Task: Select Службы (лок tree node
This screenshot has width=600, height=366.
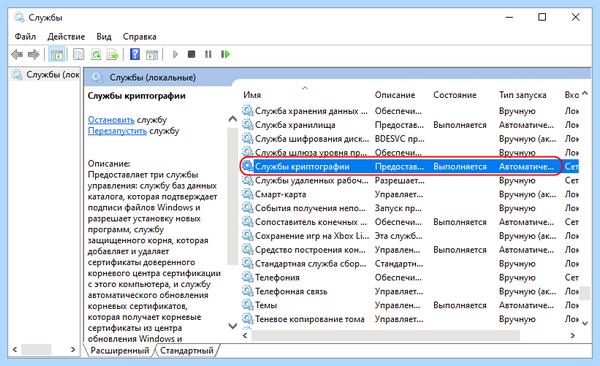Action: click(x=45, y=74)
